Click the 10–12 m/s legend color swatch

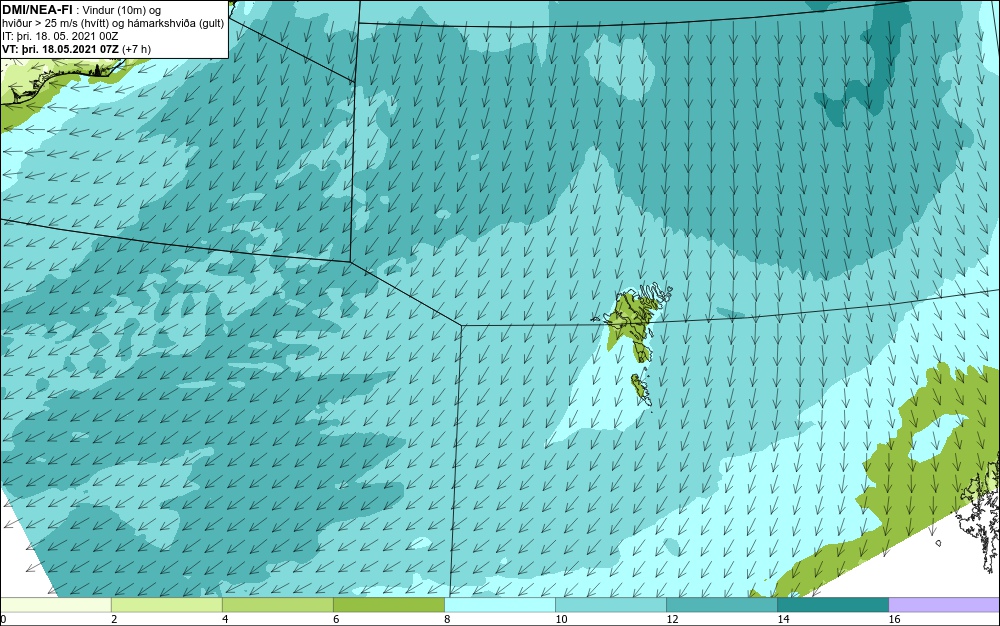[610, 605]
